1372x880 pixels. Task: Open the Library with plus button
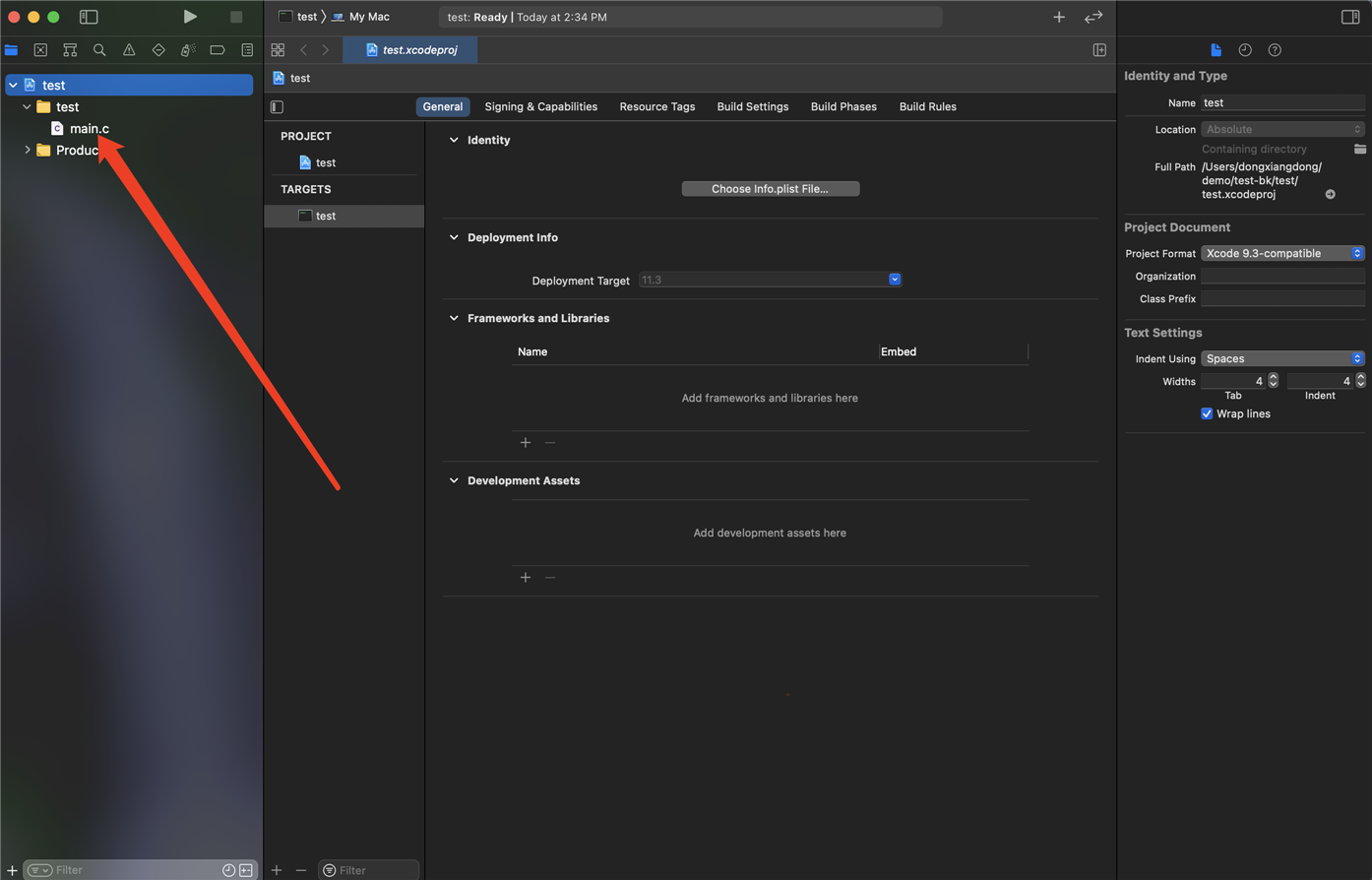tap(1059, 17)
